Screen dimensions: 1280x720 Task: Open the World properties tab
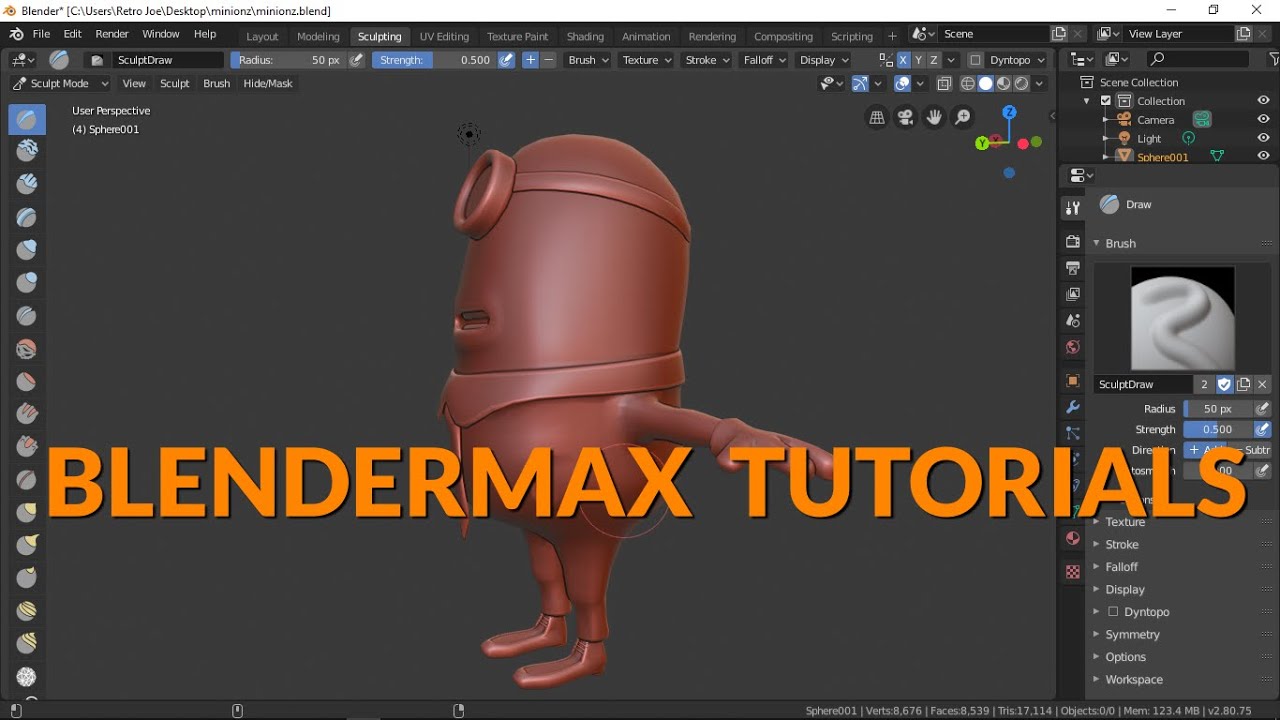(x=1073, y=347)
